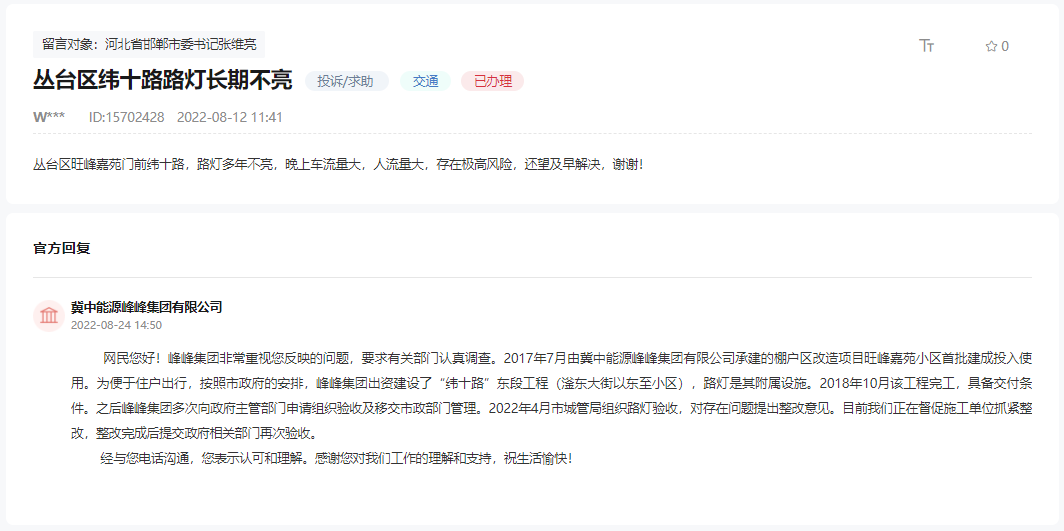Click the post ID:15702428
This screenshot has height=531, width=1064.
(x=127, y=117)
